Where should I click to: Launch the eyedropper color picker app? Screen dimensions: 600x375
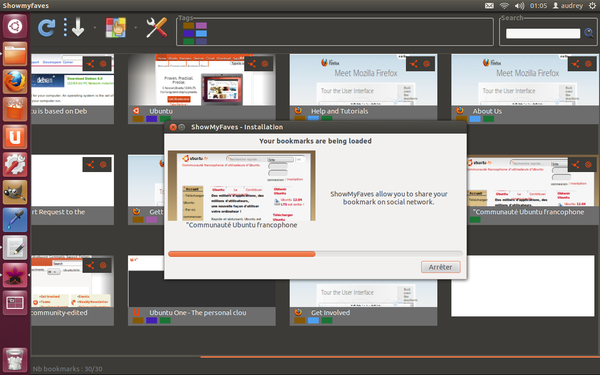tap(15, 220)
